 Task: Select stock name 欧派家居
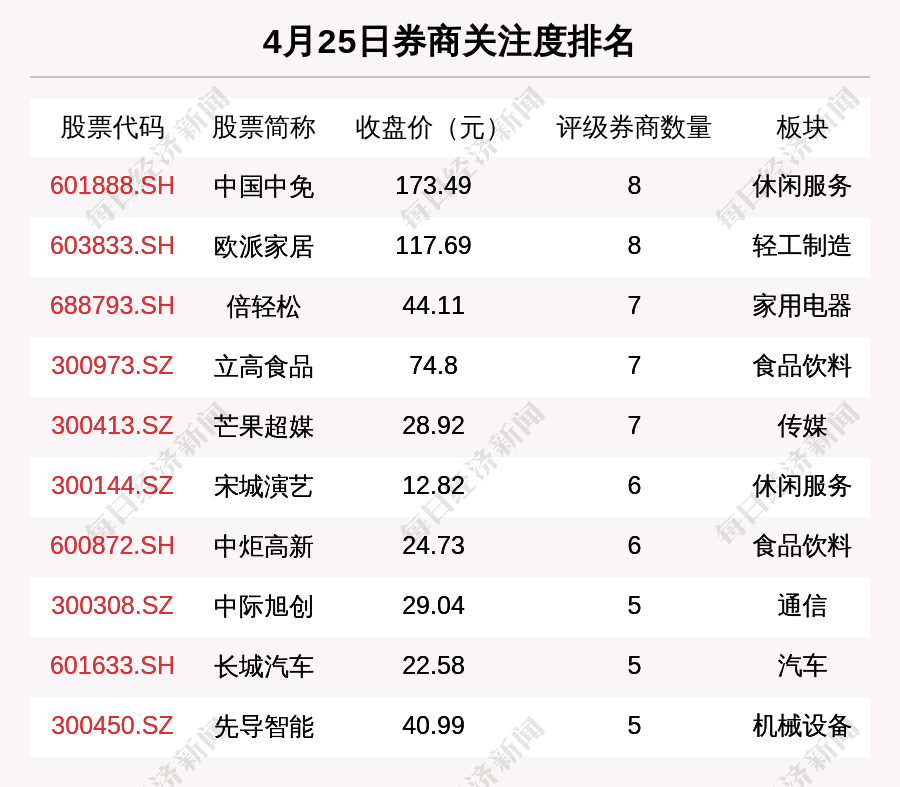[263, 246]
